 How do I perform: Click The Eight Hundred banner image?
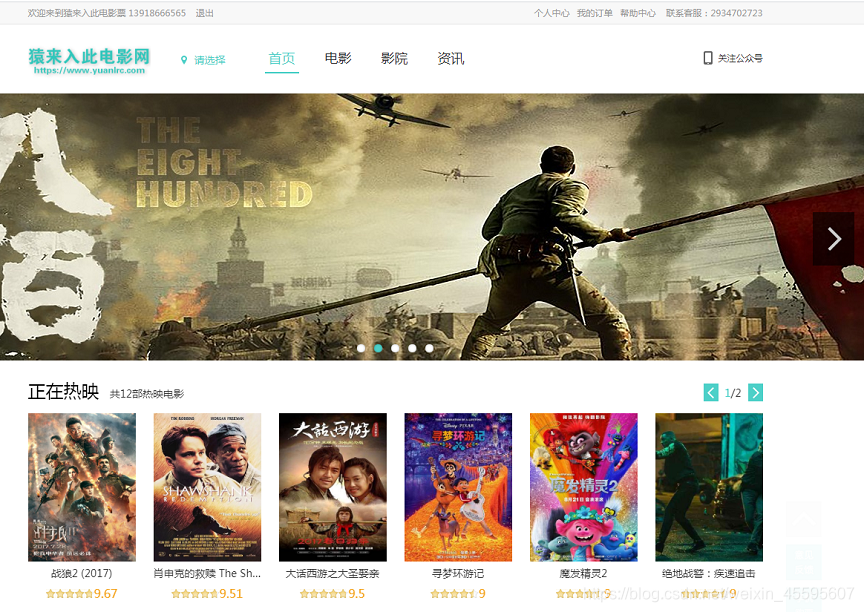tap(432, 227)
